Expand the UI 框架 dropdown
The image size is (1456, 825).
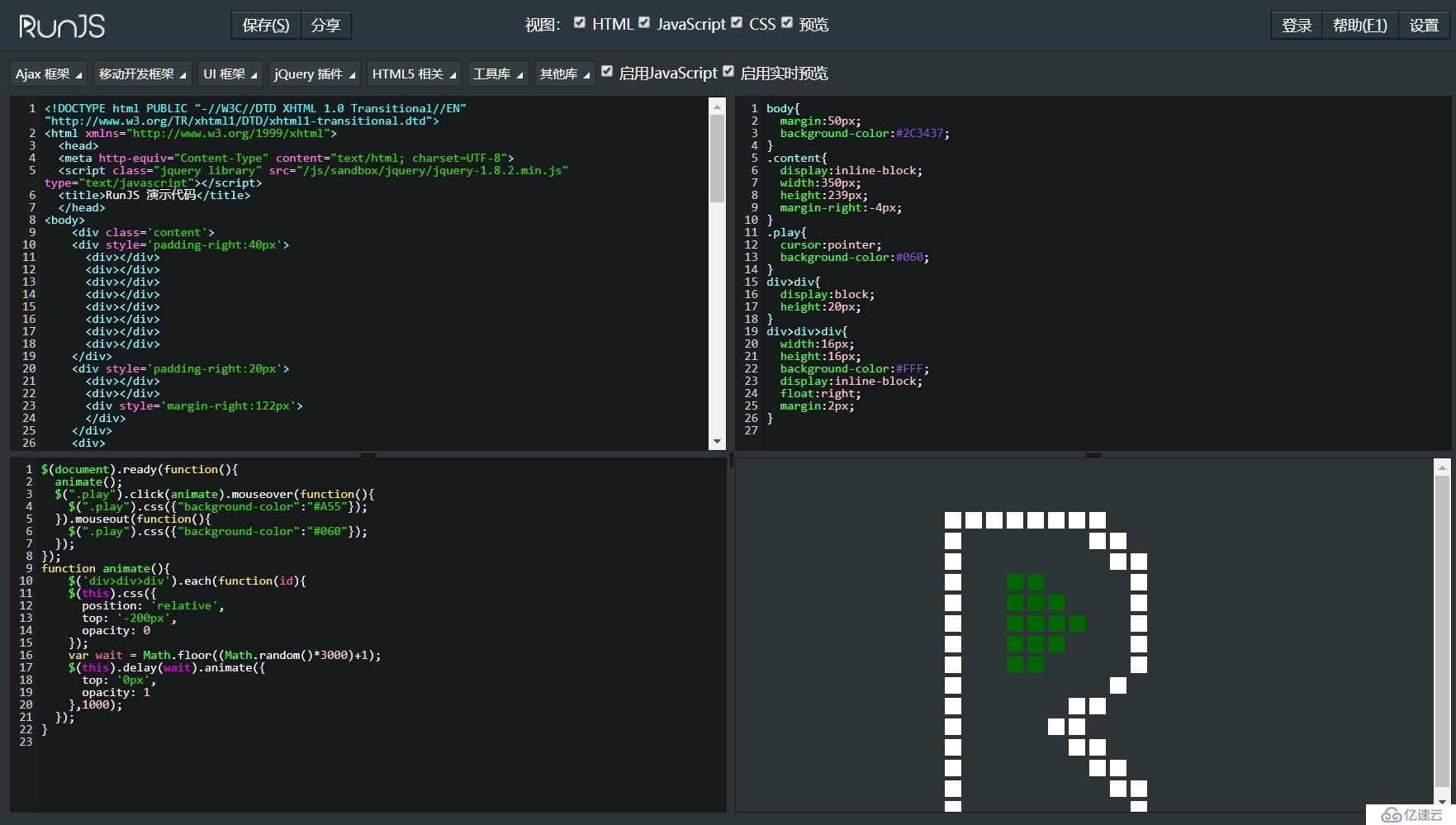[230, 73]
